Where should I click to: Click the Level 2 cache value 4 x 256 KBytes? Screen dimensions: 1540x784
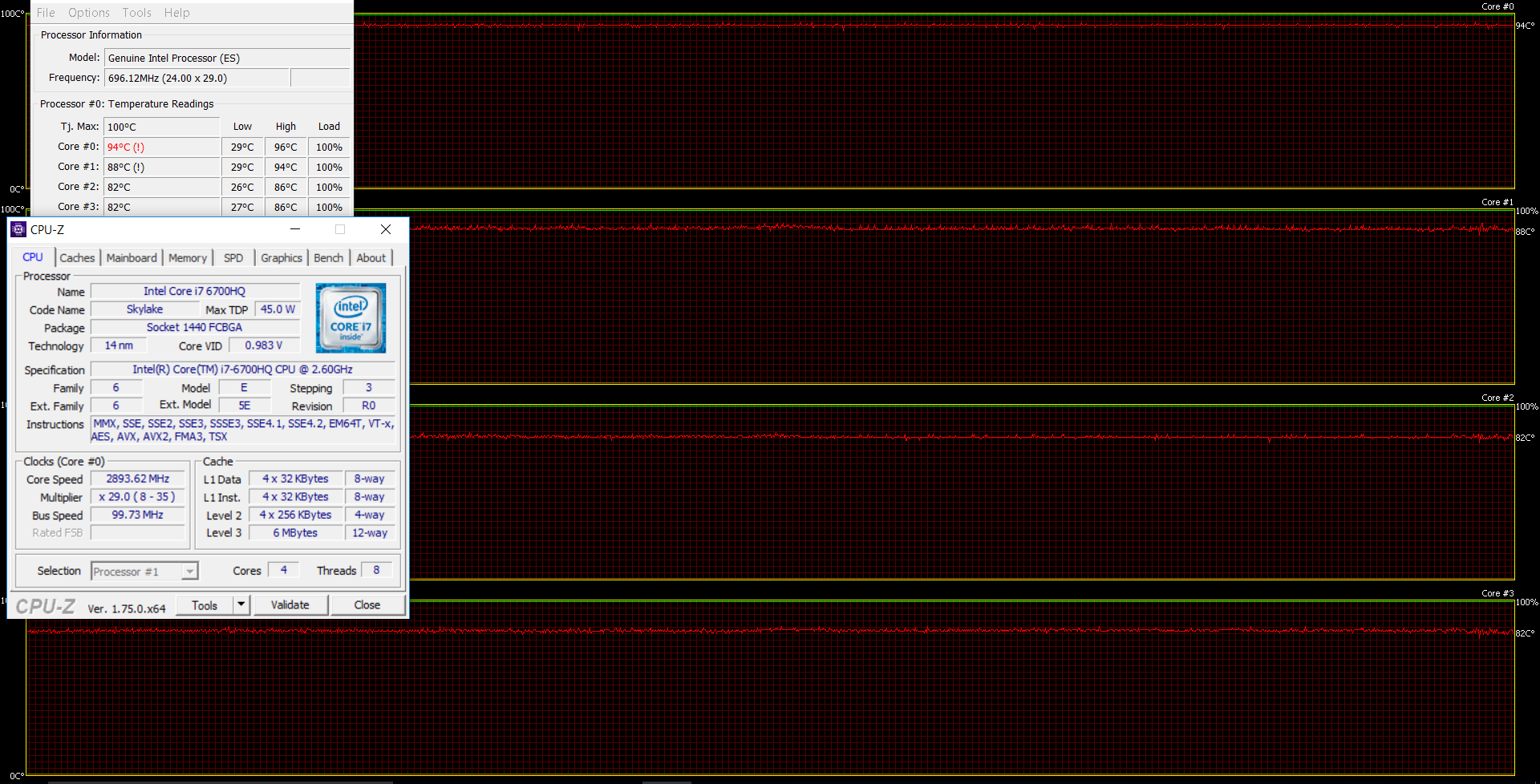(295, 515)
